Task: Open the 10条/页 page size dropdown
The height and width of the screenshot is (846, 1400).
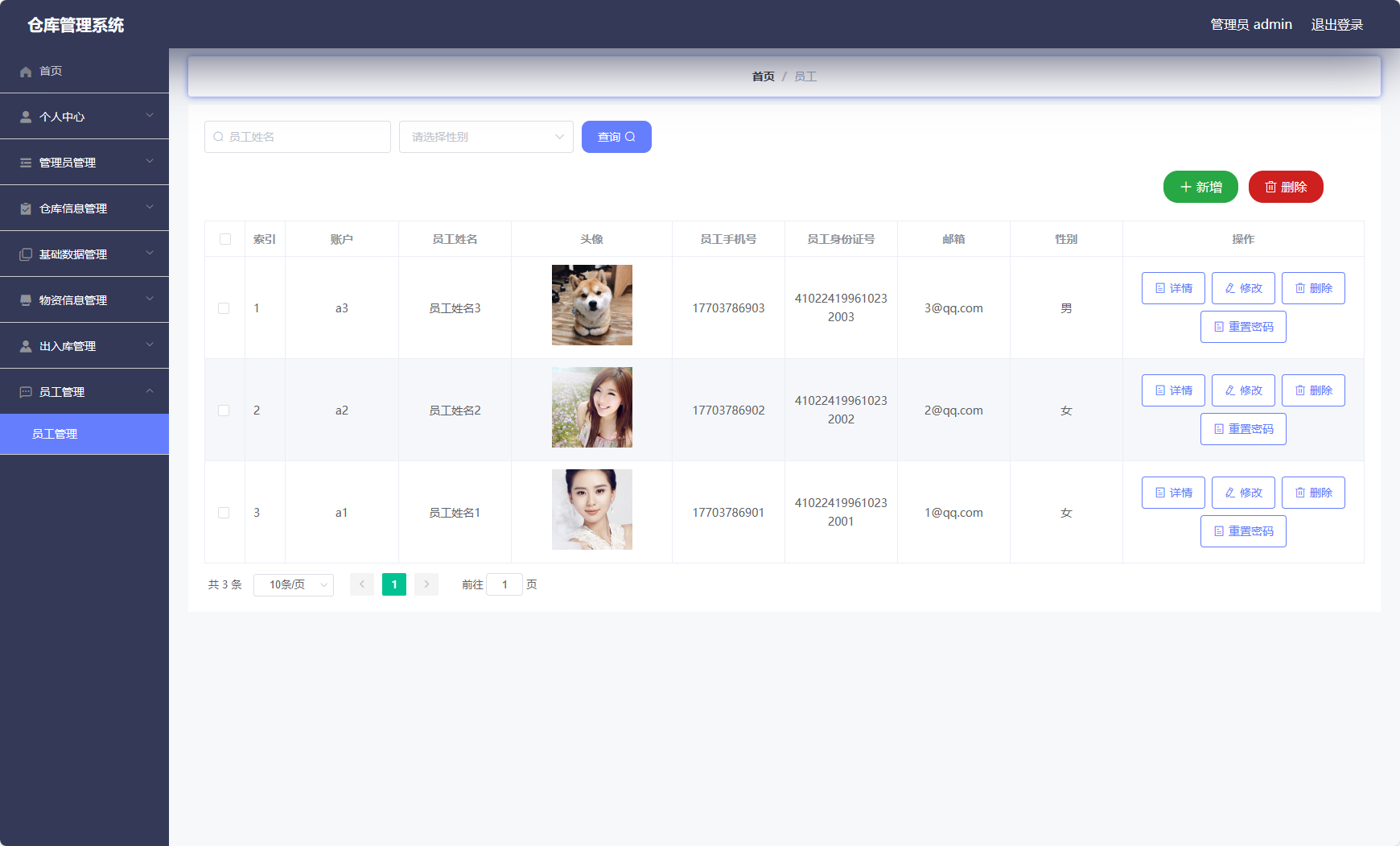Action: [x=293, y=584]
